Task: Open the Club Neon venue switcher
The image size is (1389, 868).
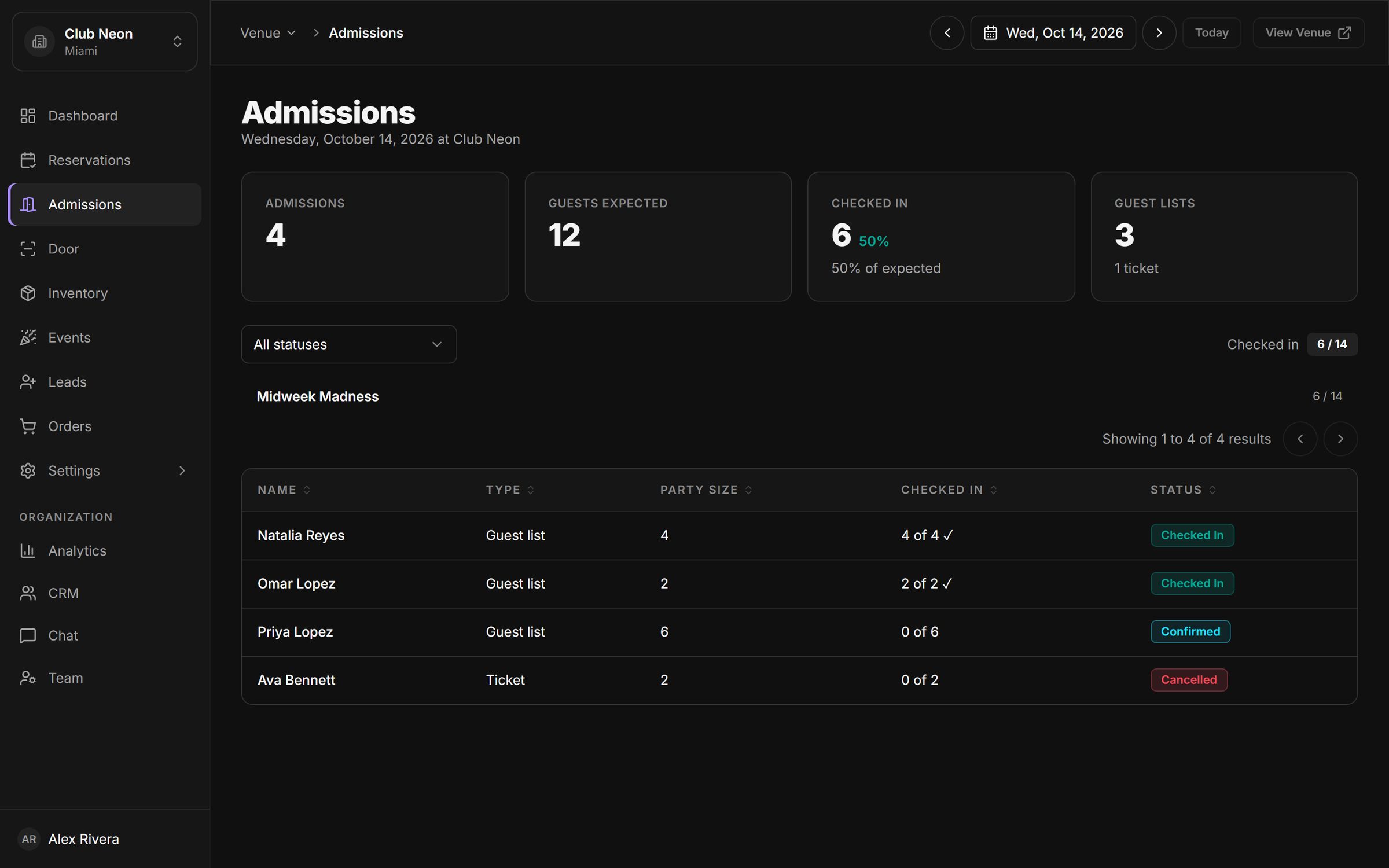Action: [x=105, y=42]
